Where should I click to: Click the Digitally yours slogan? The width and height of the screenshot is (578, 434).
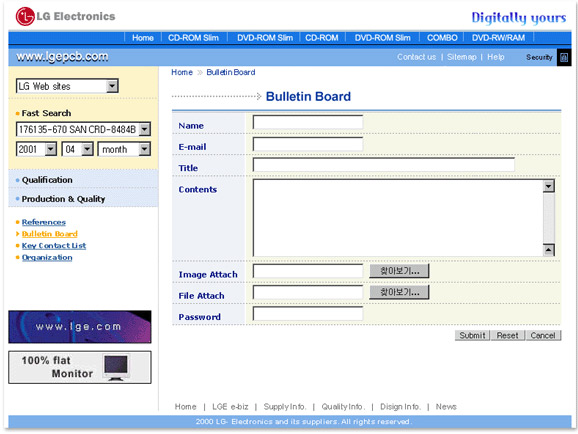pyautogui.click(x=519, y=18)
